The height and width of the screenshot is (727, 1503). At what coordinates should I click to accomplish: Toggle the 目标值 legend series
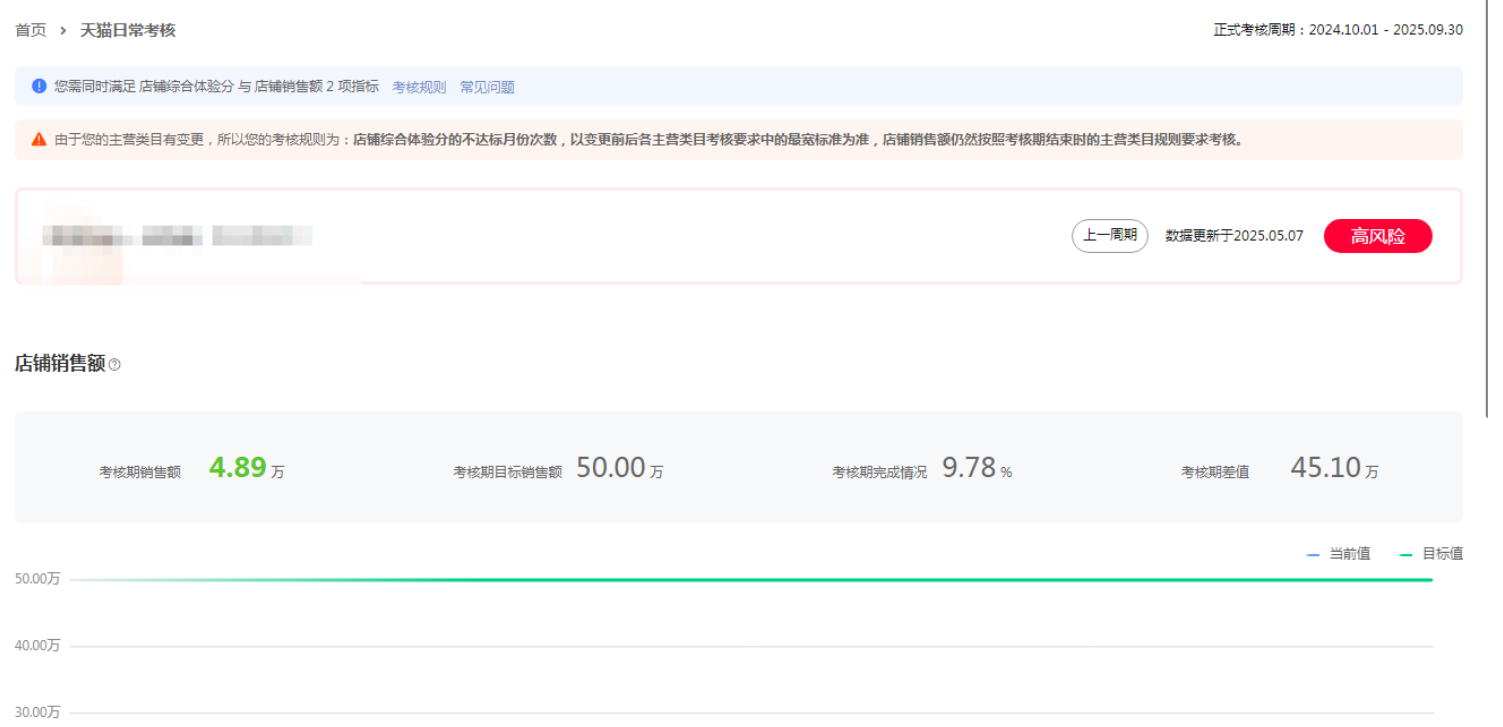pyautogui.click(x=1431, y=554)
